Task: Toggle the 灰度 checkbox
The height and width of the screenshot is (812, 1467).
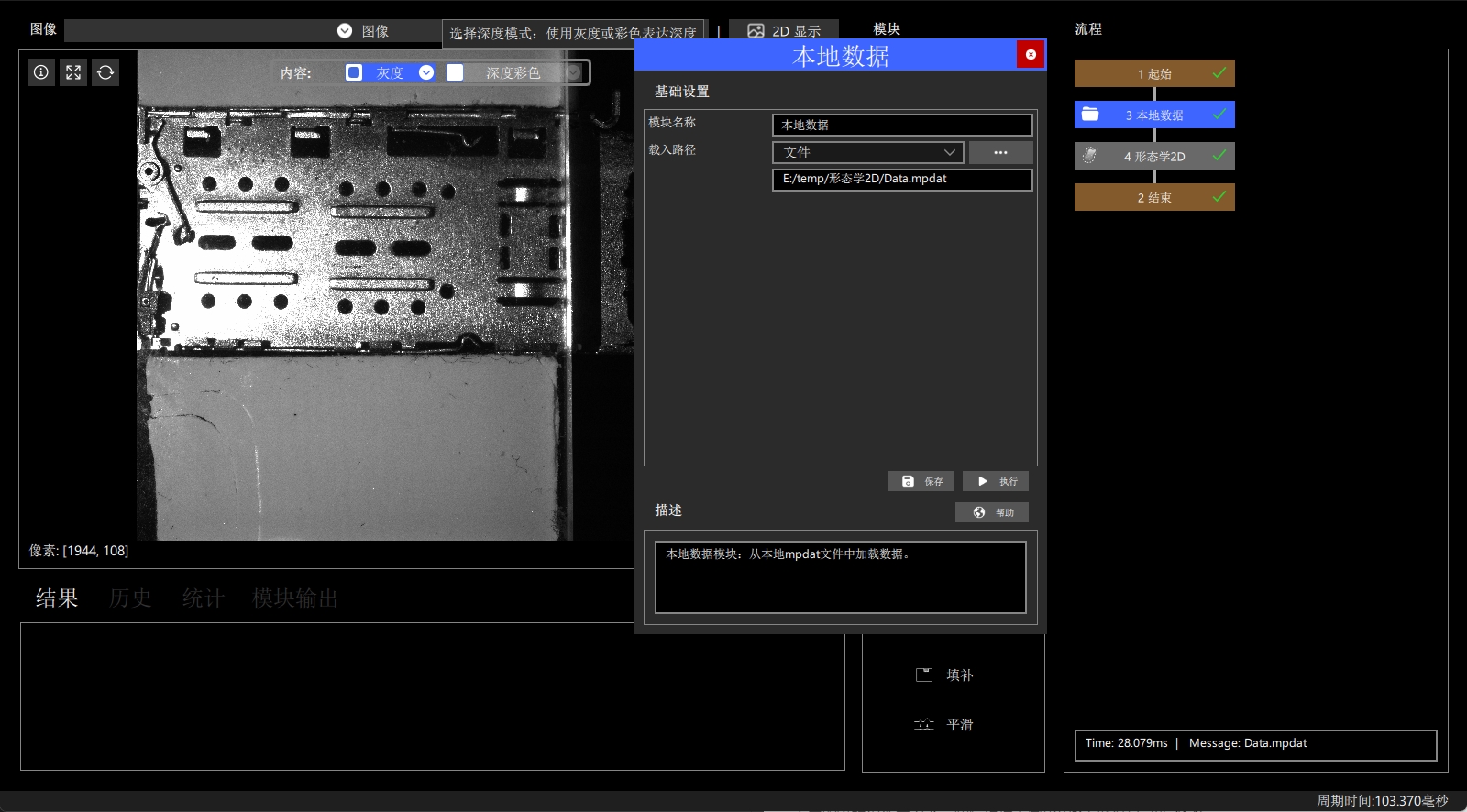Action: (354, 72)
